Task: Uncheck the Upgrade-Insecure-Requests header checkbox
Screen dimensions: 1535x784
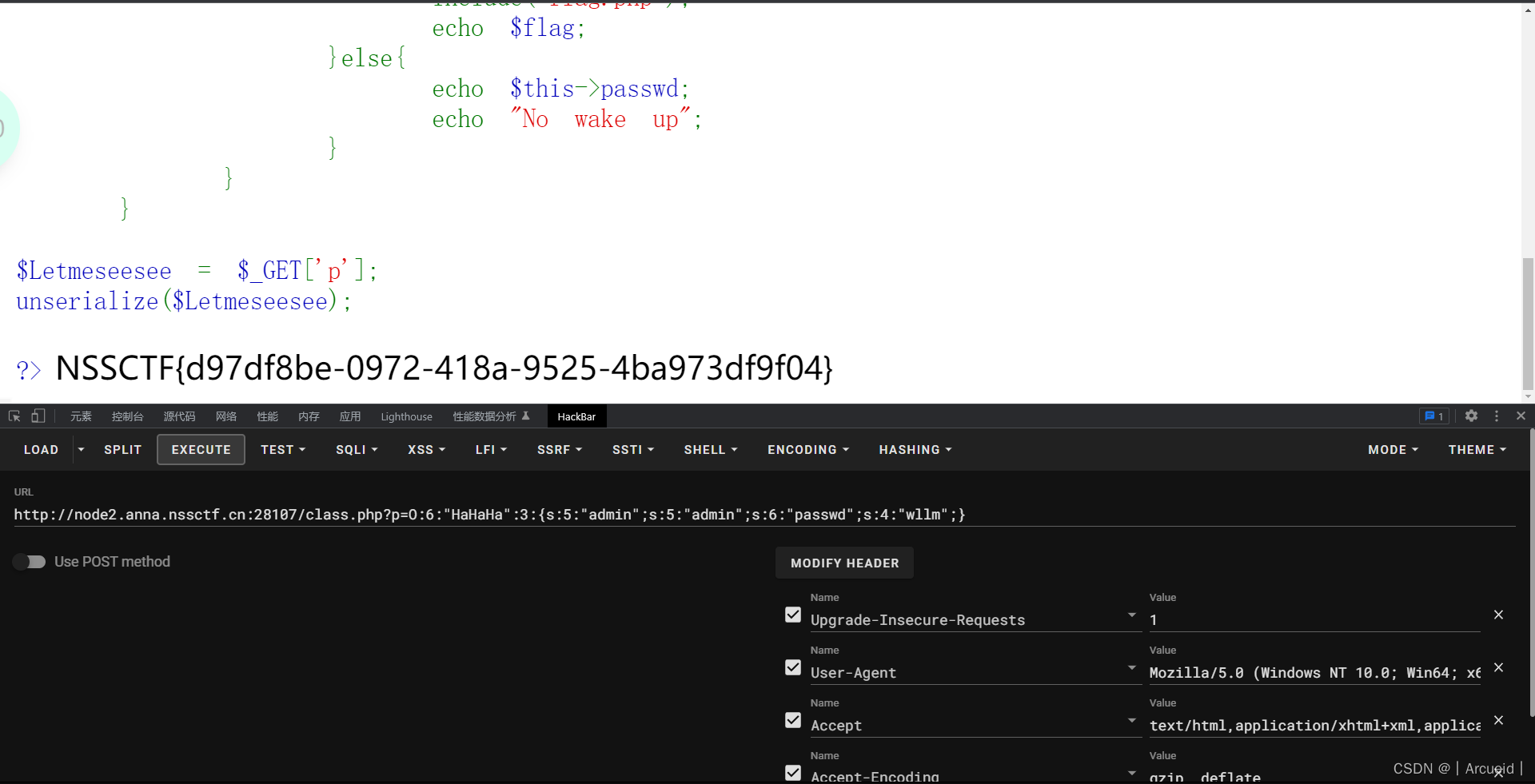Action: click(x=793, y=615)
